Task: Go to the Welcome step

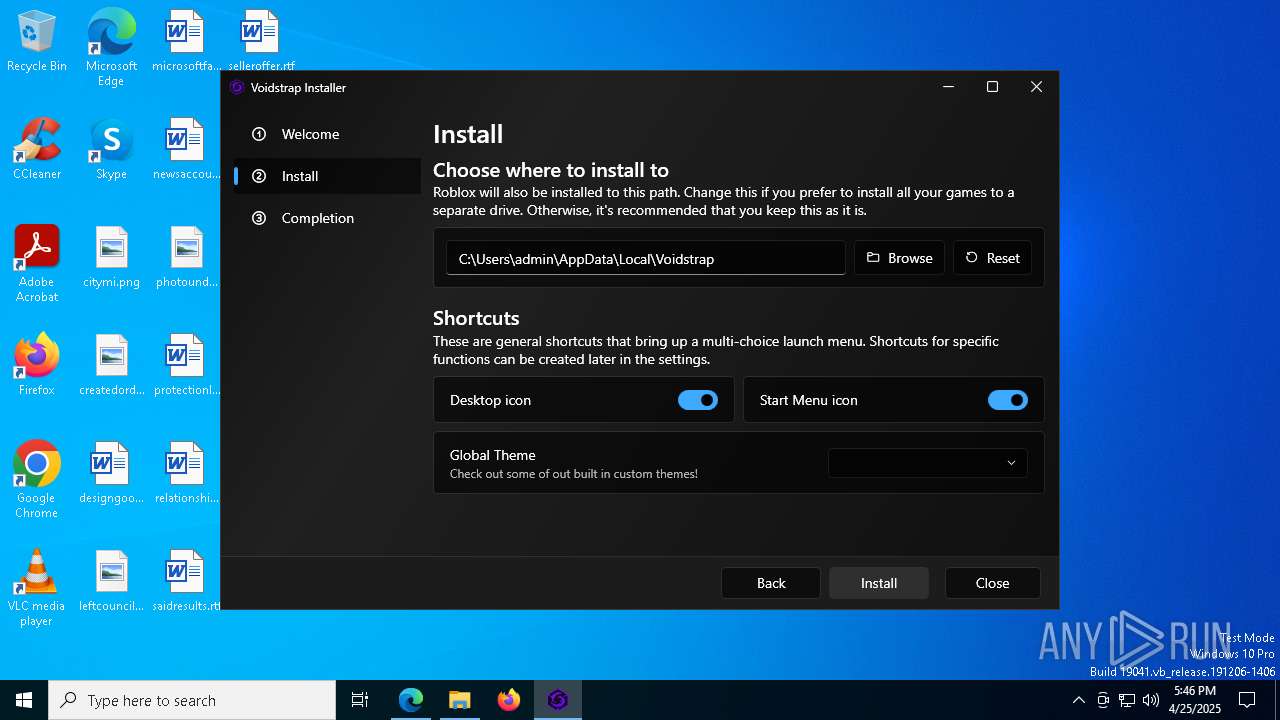Action: click(x=310, y=134)
